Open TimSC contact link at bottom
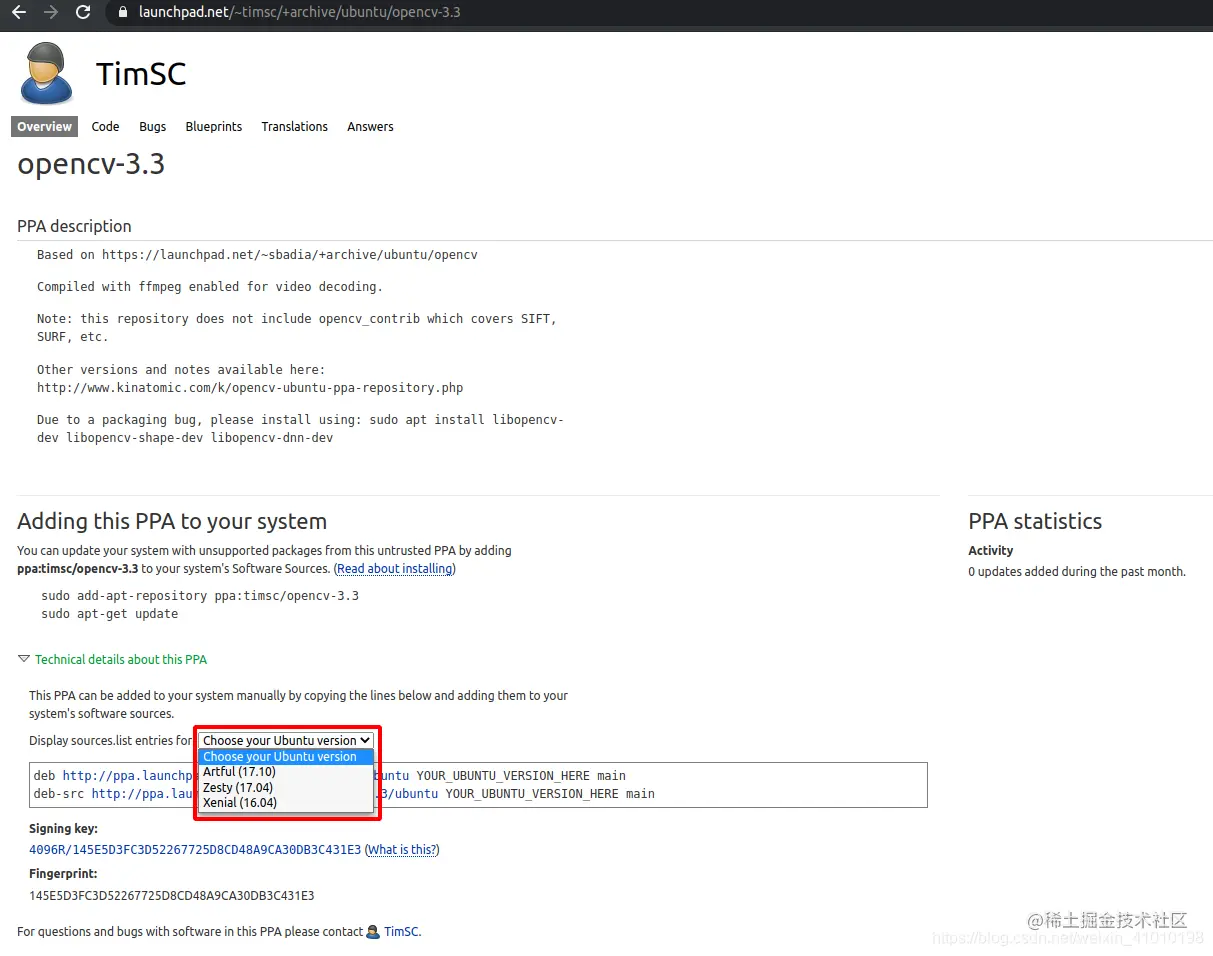 click(x=402, y=932)
